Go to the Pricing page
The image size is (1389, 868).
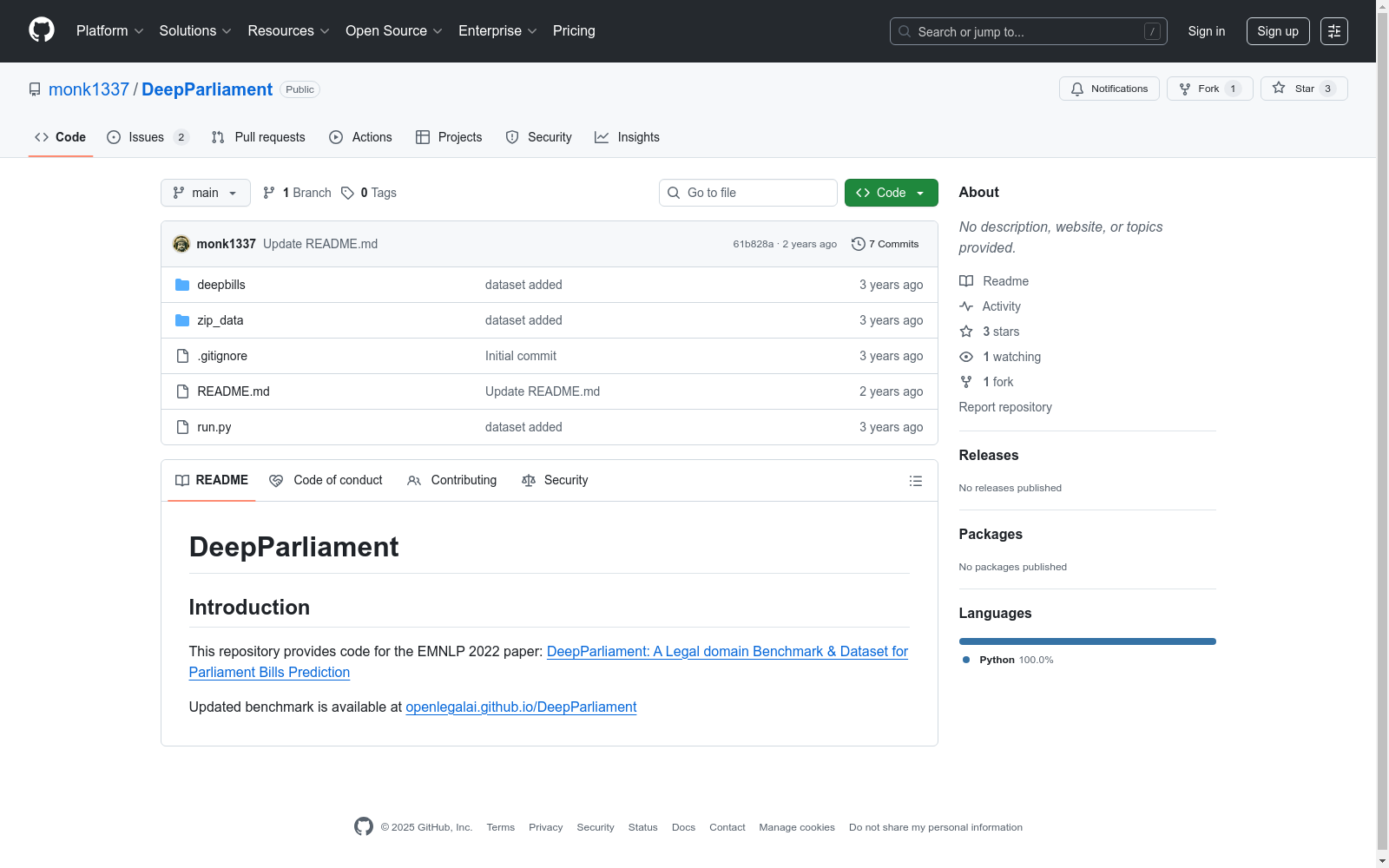coord(574,31)
